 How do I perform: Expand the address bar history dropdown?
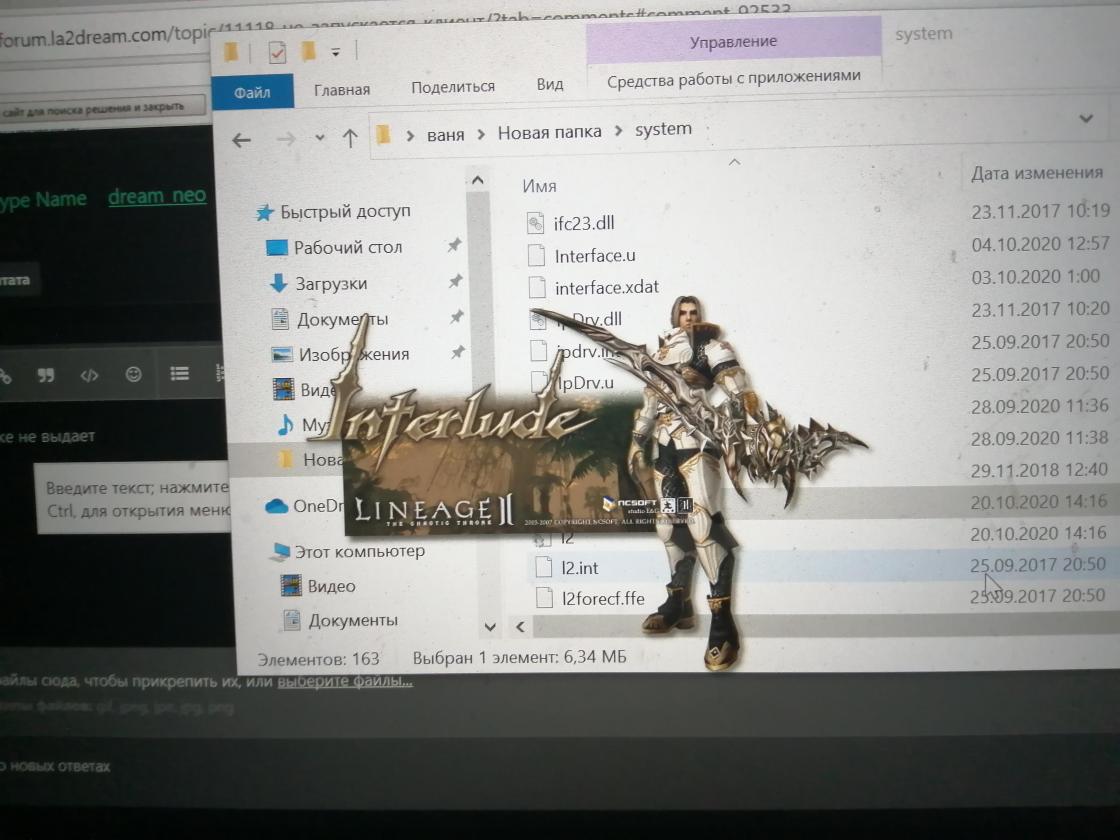point(1086,119)
